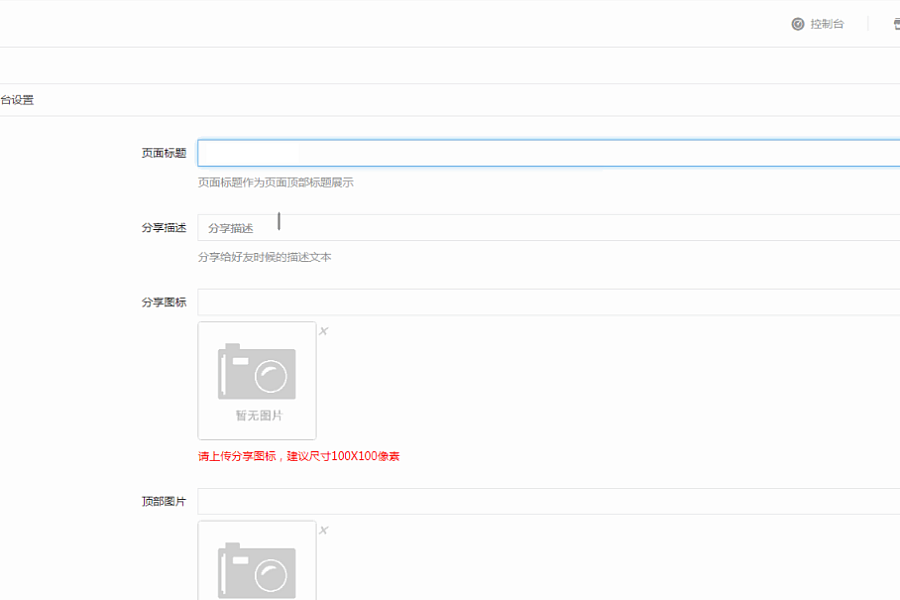Click the 顶部图片 field label
The width and height of the screenshot is (900, 600).
(x=164, y=501)
